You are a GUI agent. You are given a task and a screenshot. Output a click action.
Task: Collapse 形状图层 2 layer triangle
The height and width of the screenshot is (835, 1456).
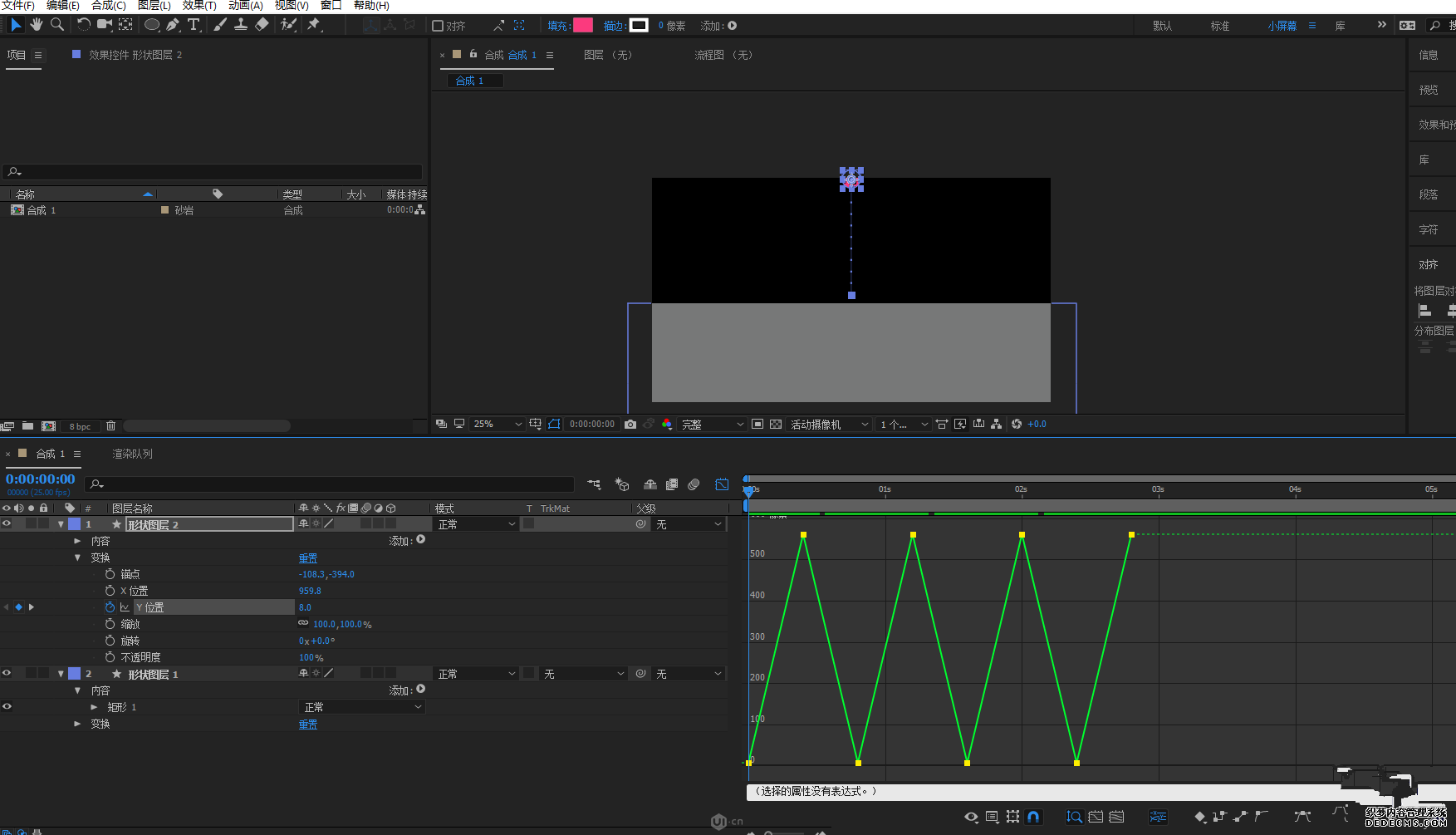point(61,524)
